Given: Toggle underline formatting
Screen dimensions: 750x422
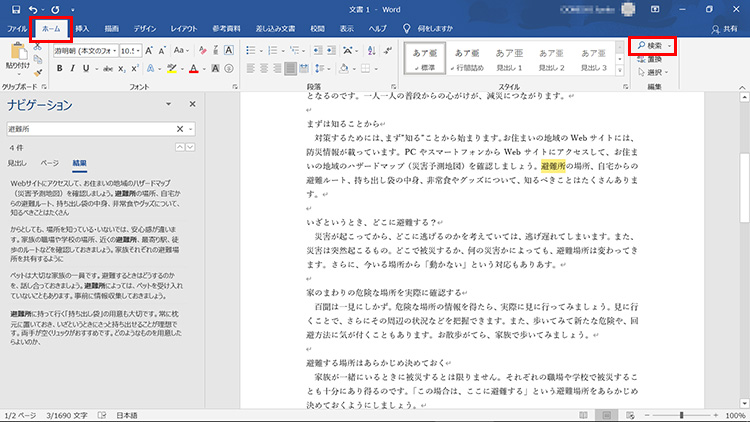Looking at the screenshot, I should click(87, 68).
